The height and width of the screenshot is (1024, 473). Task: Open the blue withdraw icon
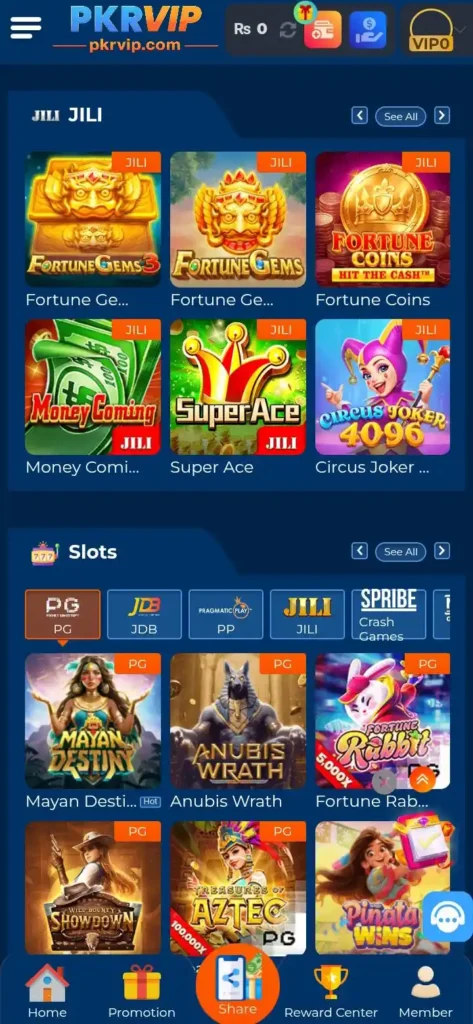tap(368, 29)
